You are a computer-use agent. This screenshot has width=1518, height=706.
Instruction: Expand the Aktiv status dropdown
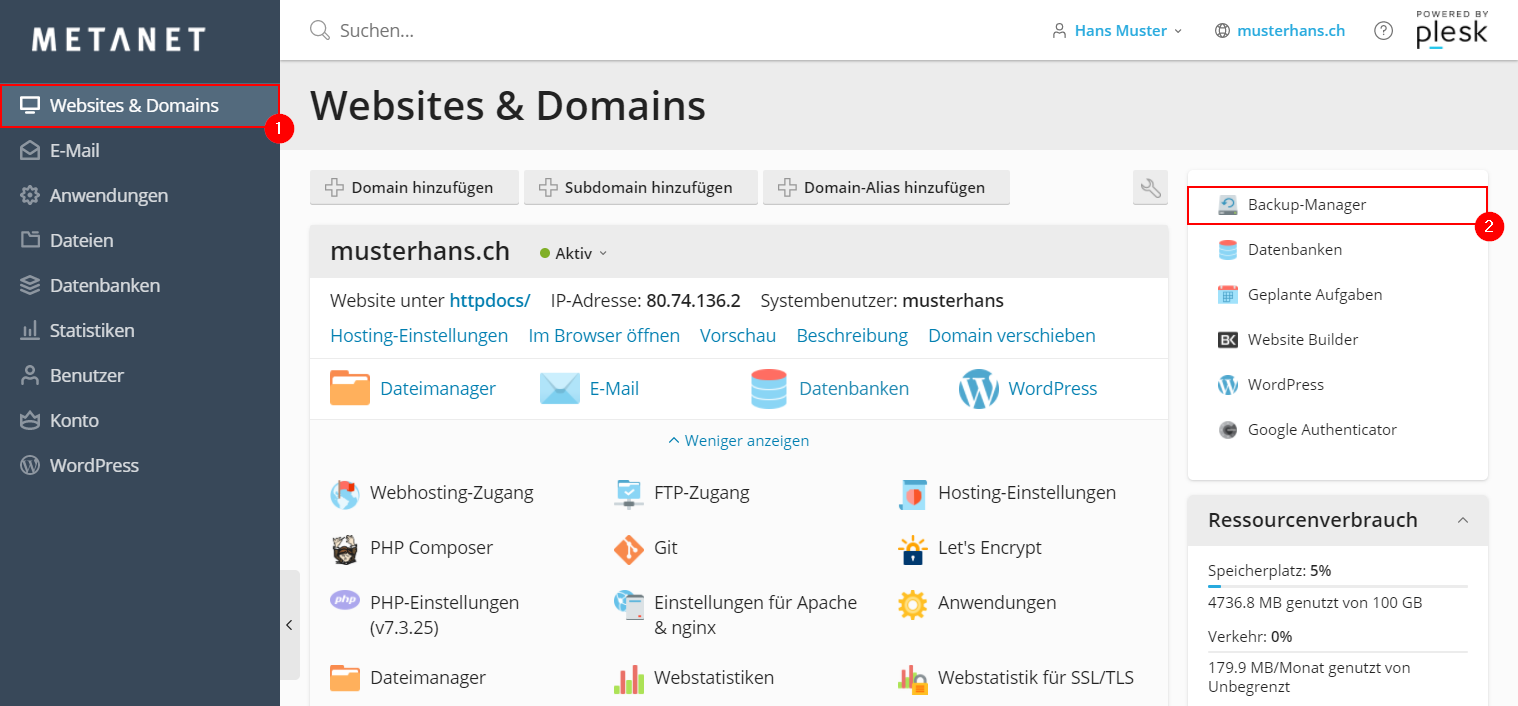(x=574, y=253)
